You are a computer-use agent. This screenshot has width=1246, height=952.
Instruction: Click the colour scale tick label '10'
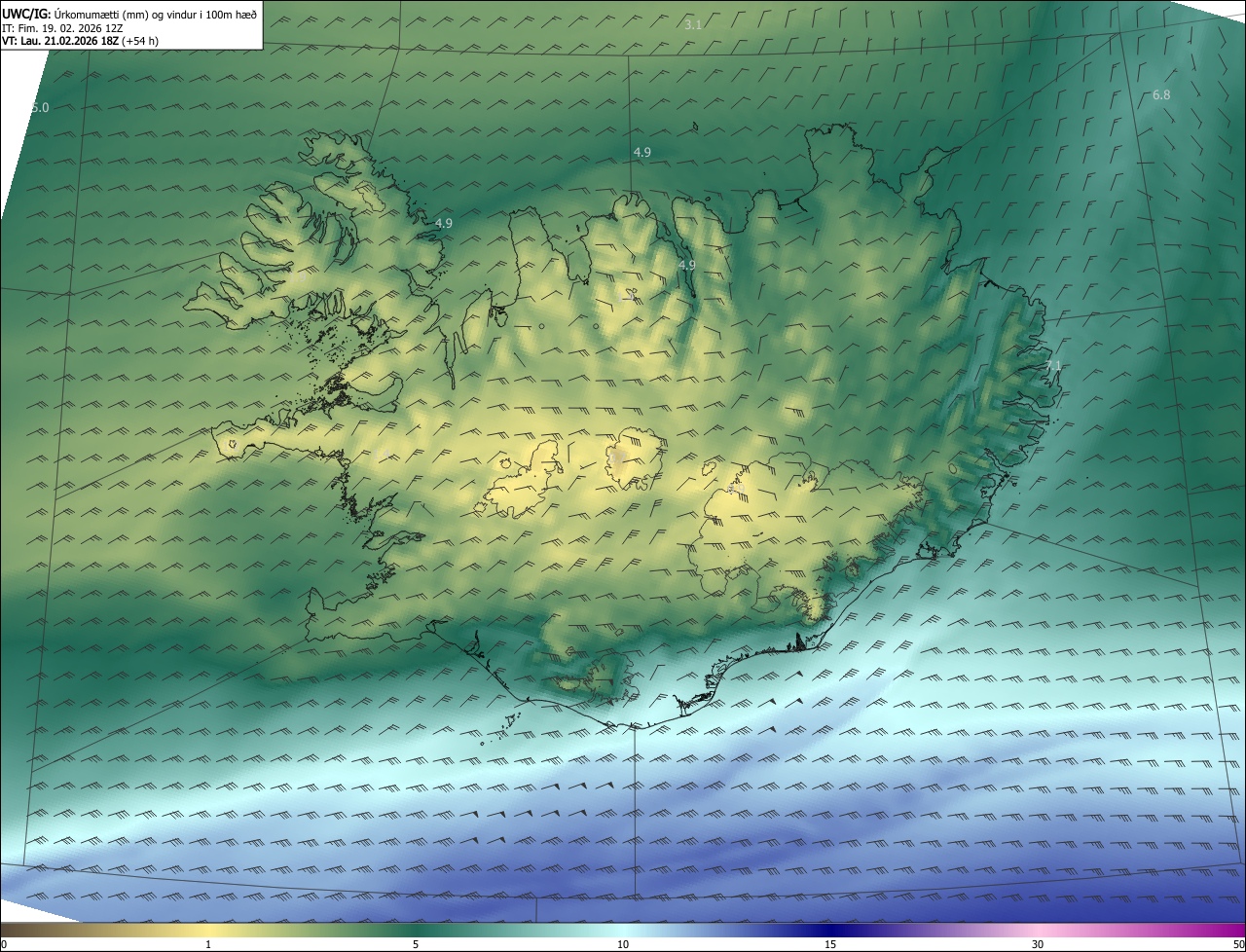pos(623,944)
